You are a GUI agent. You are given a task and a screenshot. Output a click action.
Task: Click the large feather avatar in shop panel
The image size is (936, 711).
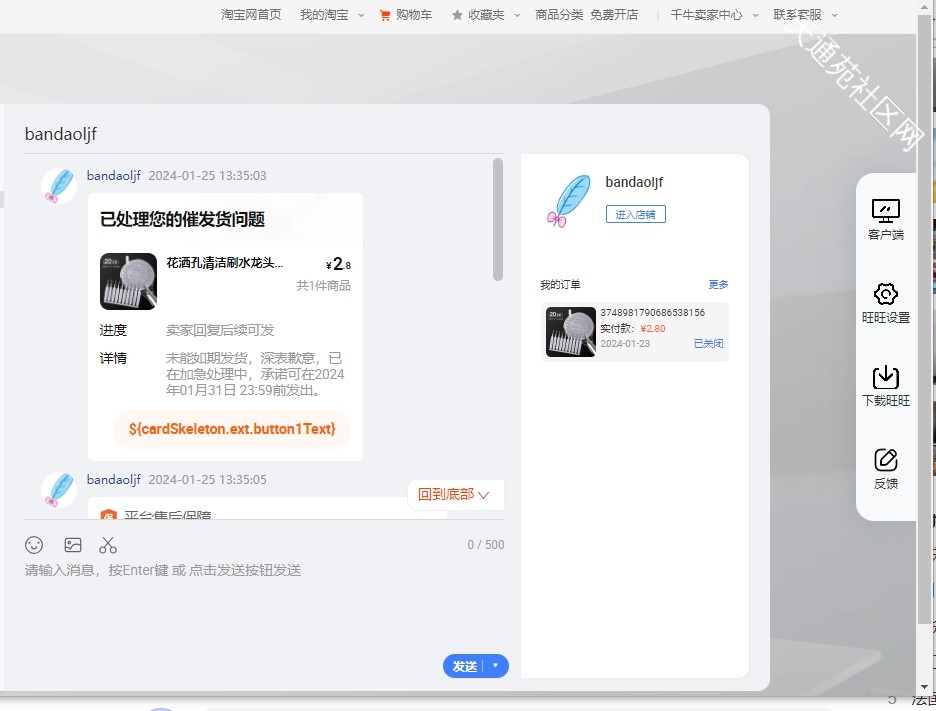point(569,201)
